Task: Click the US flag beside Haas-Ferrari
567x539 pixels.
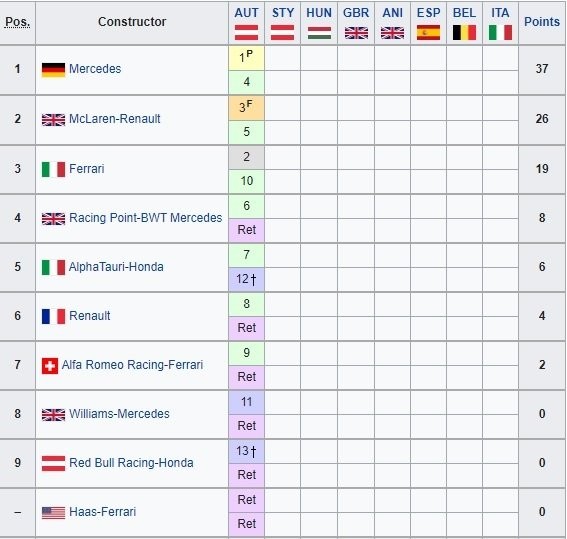Action: [x=53, y=513]
